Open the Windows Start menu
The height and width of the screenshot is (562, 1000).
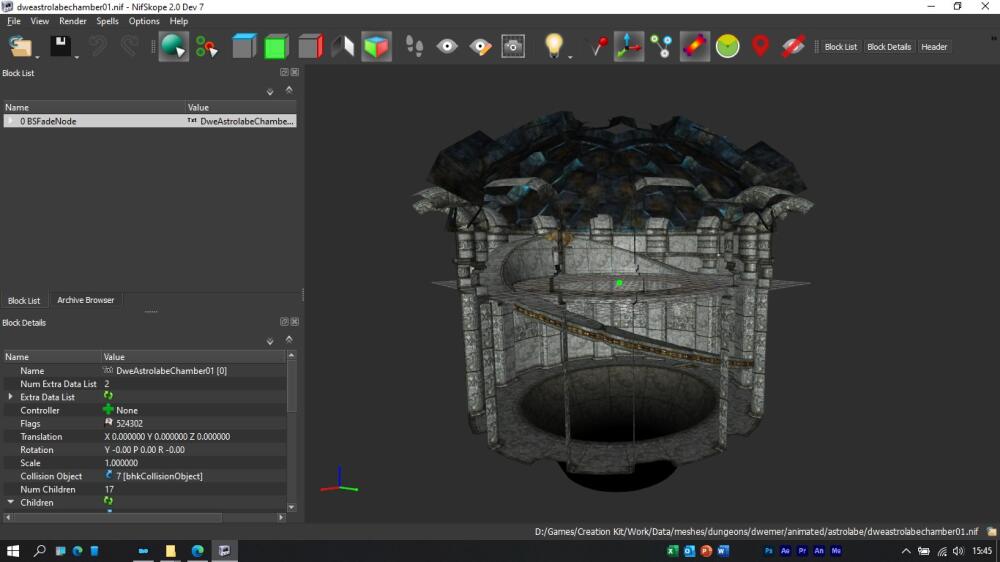click(13, 551)
